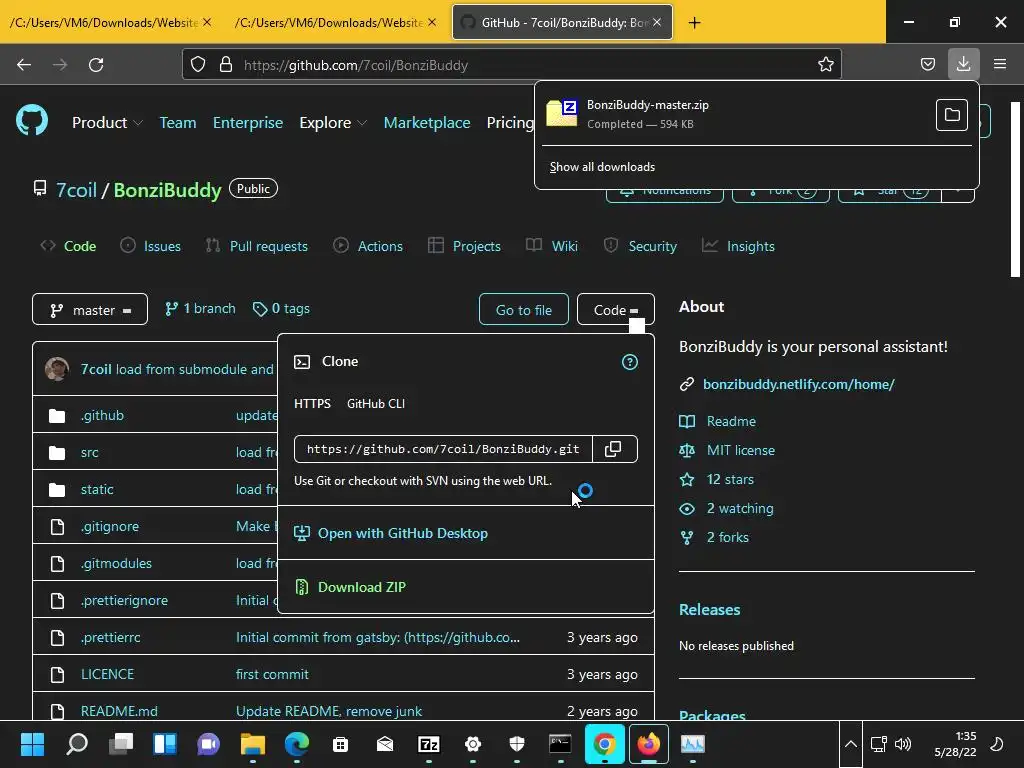Select the GitHub CLI clone option
The height and width of the screenshot is (768, 1024).
[x=376, y=404]
